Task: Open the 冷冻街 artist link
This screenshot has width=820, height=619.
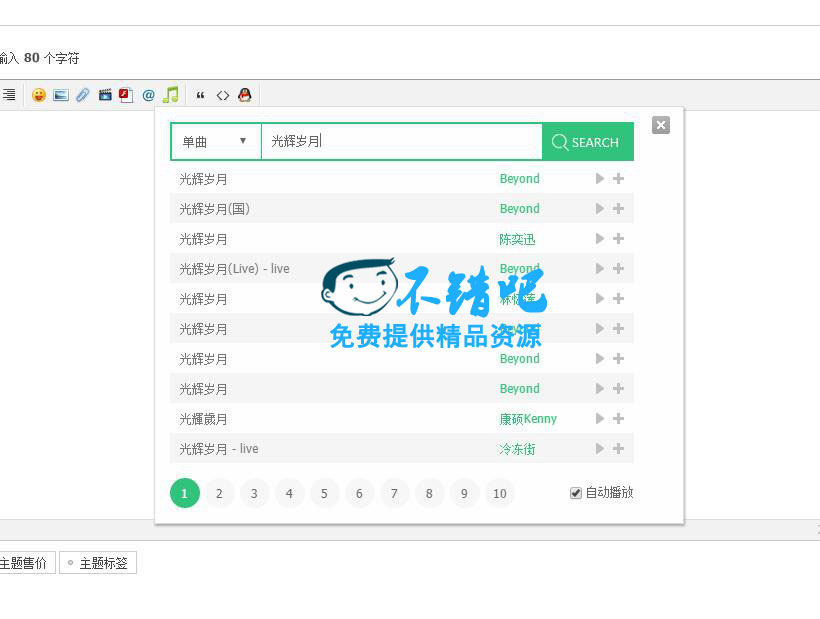Action: [517, 449]
